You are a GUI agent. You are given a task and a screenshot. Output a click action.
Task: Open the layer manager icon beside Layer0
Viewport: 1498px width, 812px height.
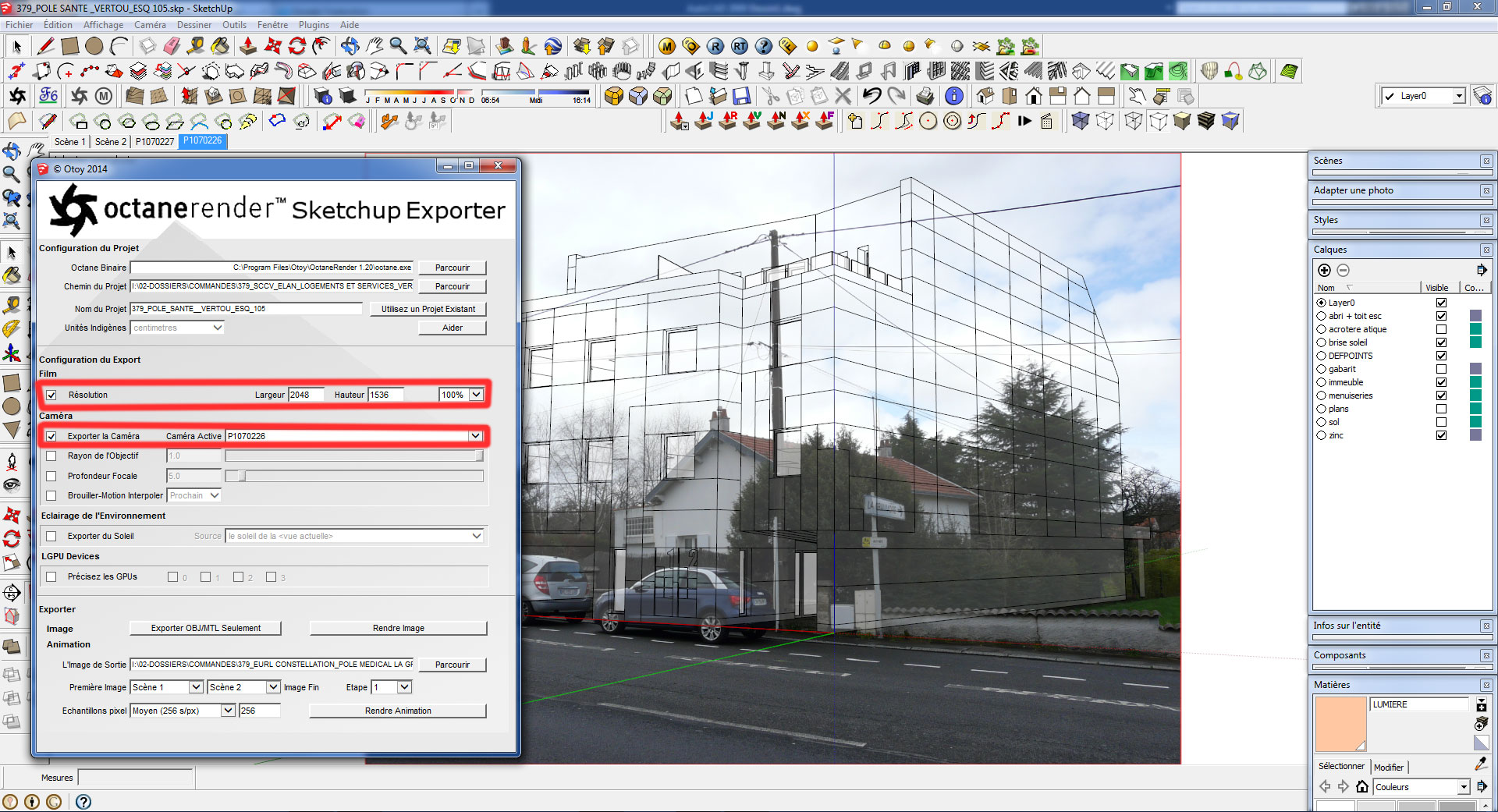point(1483,96)
